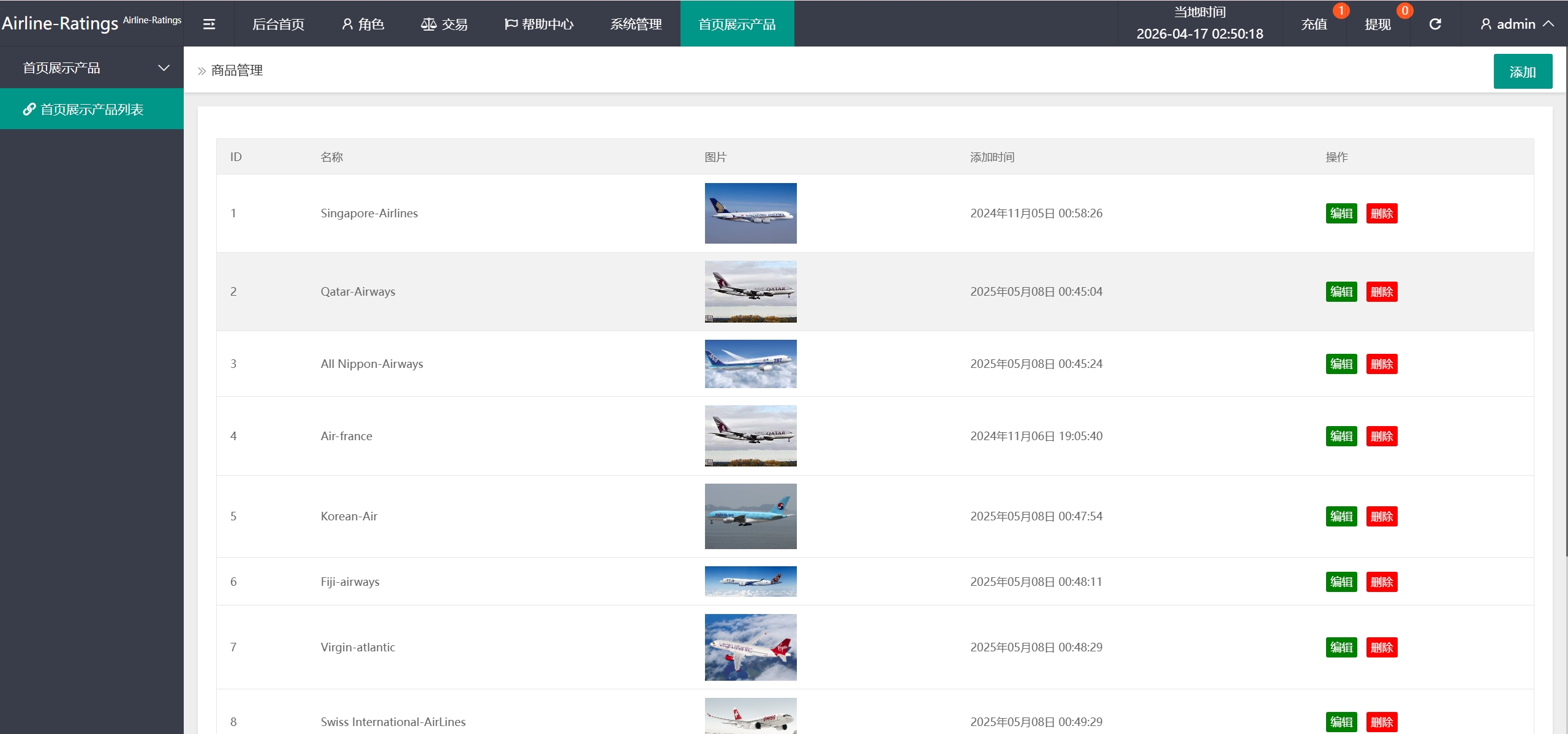This screenshot has height=734, width=1568.
Task: Click the Fiji-airways plane image
Action: 750,581
